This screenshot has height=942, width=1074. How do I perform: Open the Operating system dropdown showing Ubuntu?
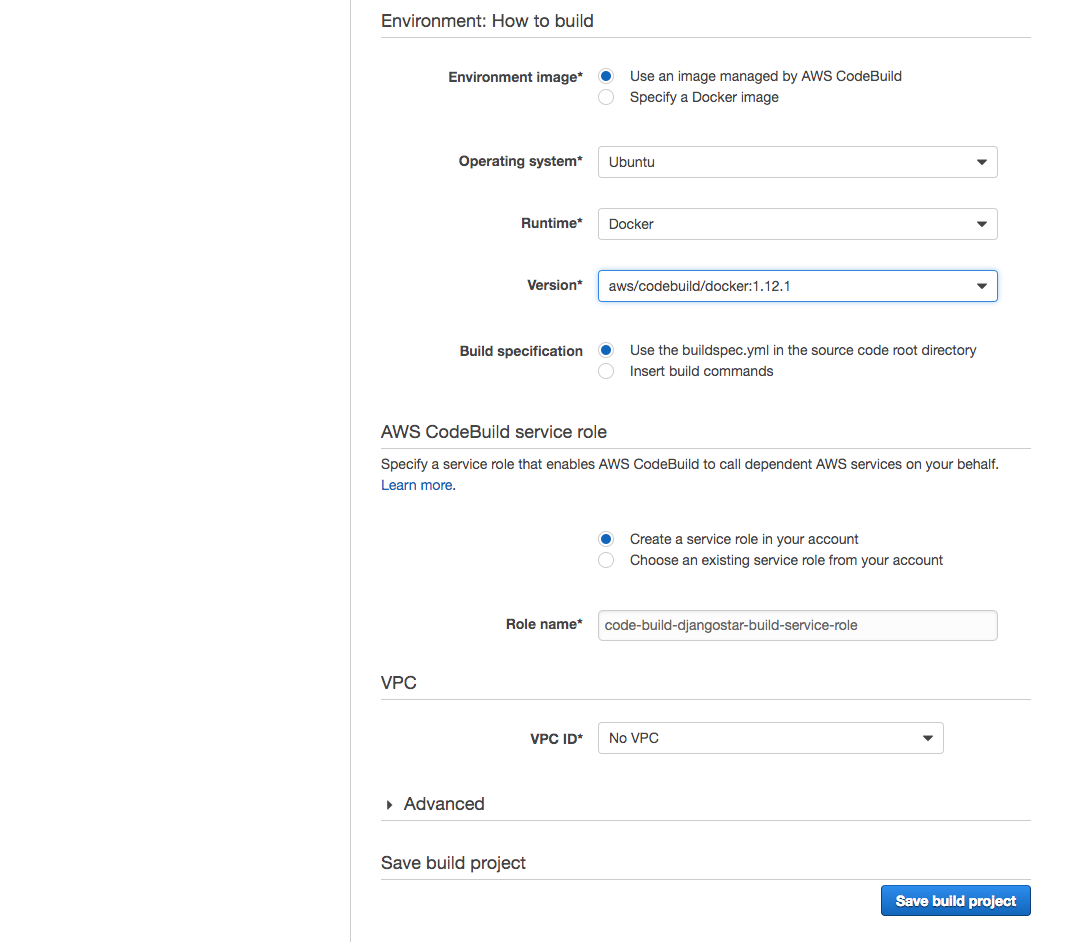(x=797, y=162)
